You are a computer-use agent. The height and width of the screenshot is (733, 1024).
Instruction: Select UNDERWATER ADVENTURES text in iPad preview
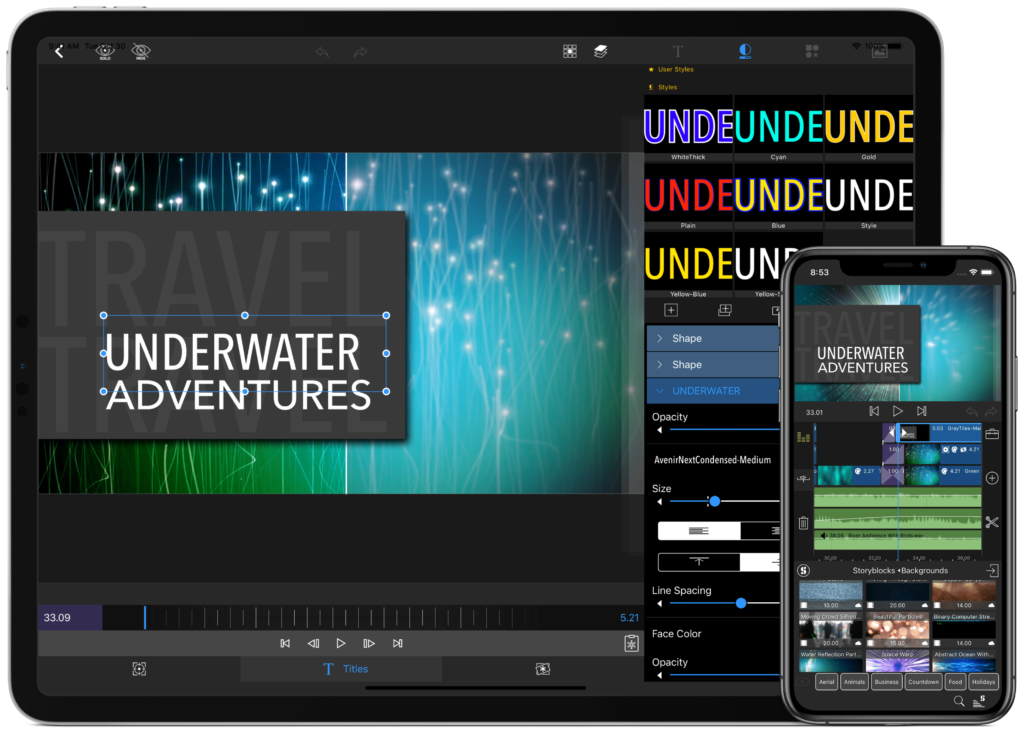point(239,372)
